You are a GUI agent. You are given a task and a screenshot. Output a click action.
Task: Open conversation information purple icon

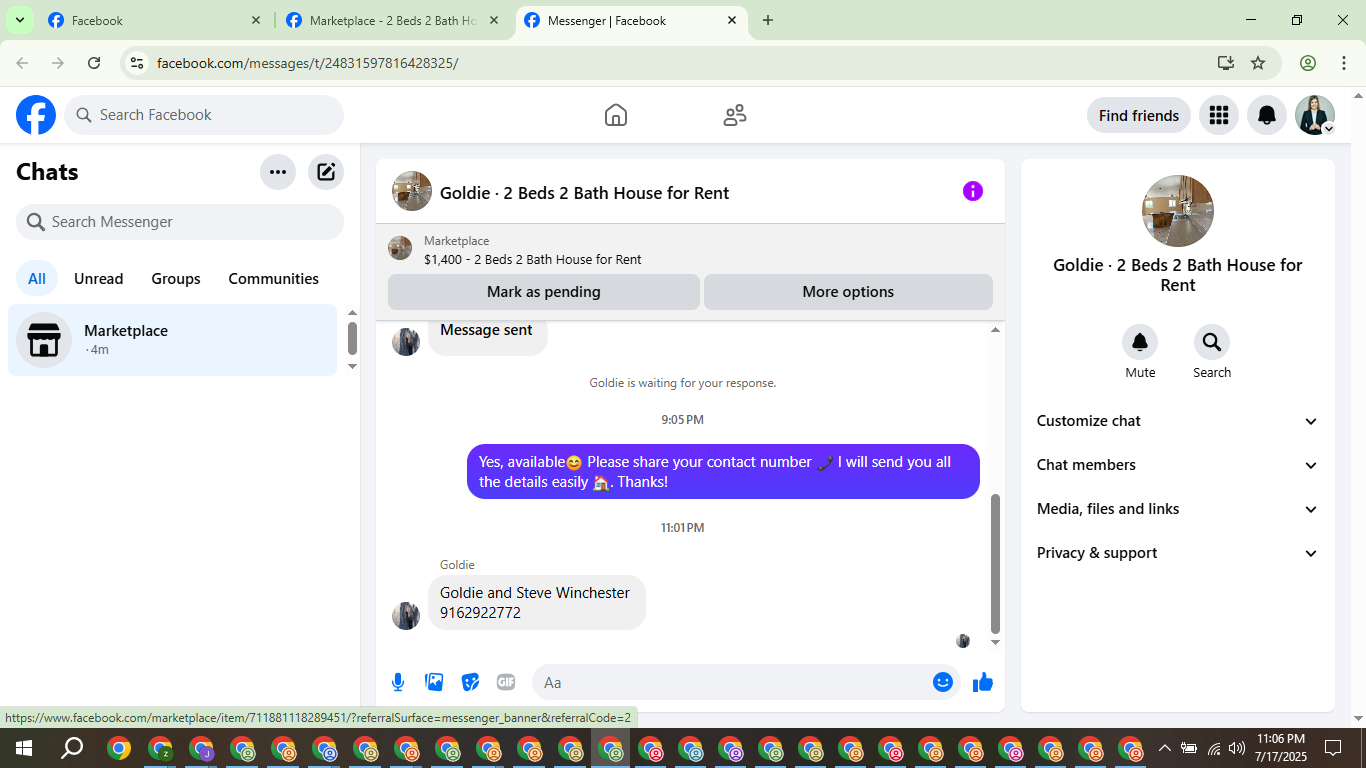[973, 191]
